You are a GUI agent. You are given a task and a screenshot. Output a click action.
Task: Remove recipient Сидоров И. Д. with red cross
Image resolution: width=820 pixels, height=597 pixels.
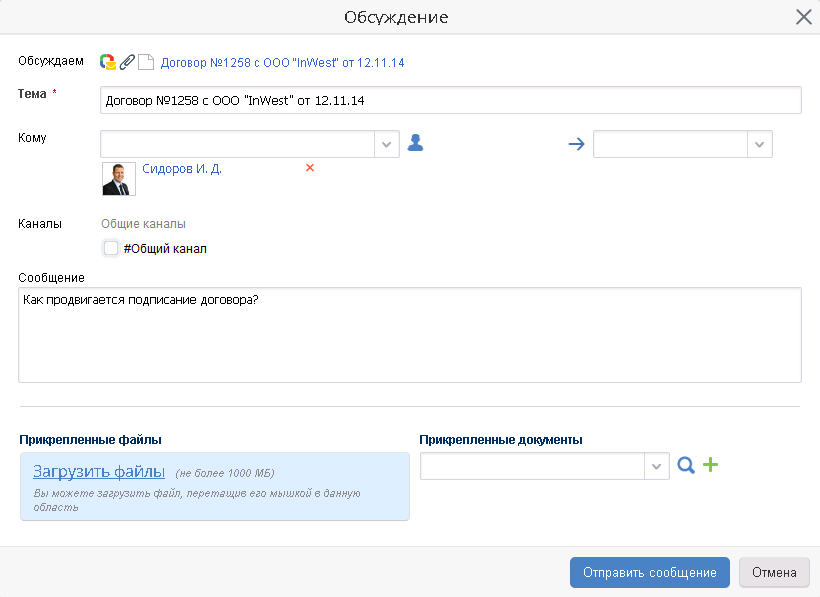[x=310, y=168]
